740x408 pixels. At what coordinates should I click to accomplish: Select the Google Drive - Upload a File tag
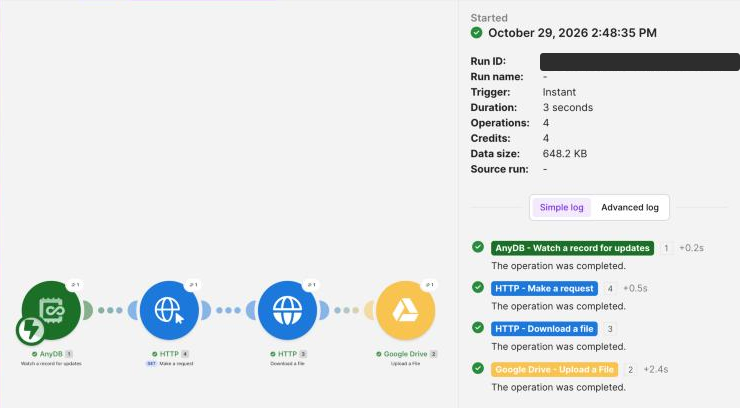[555, 369]
